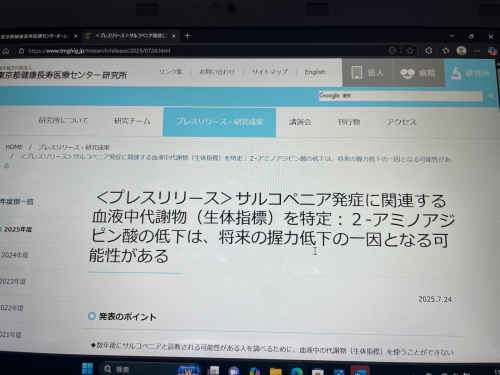Screen dimensions: 500x375
Task: Click the サイトマップ link
Action: pos(270,72)
